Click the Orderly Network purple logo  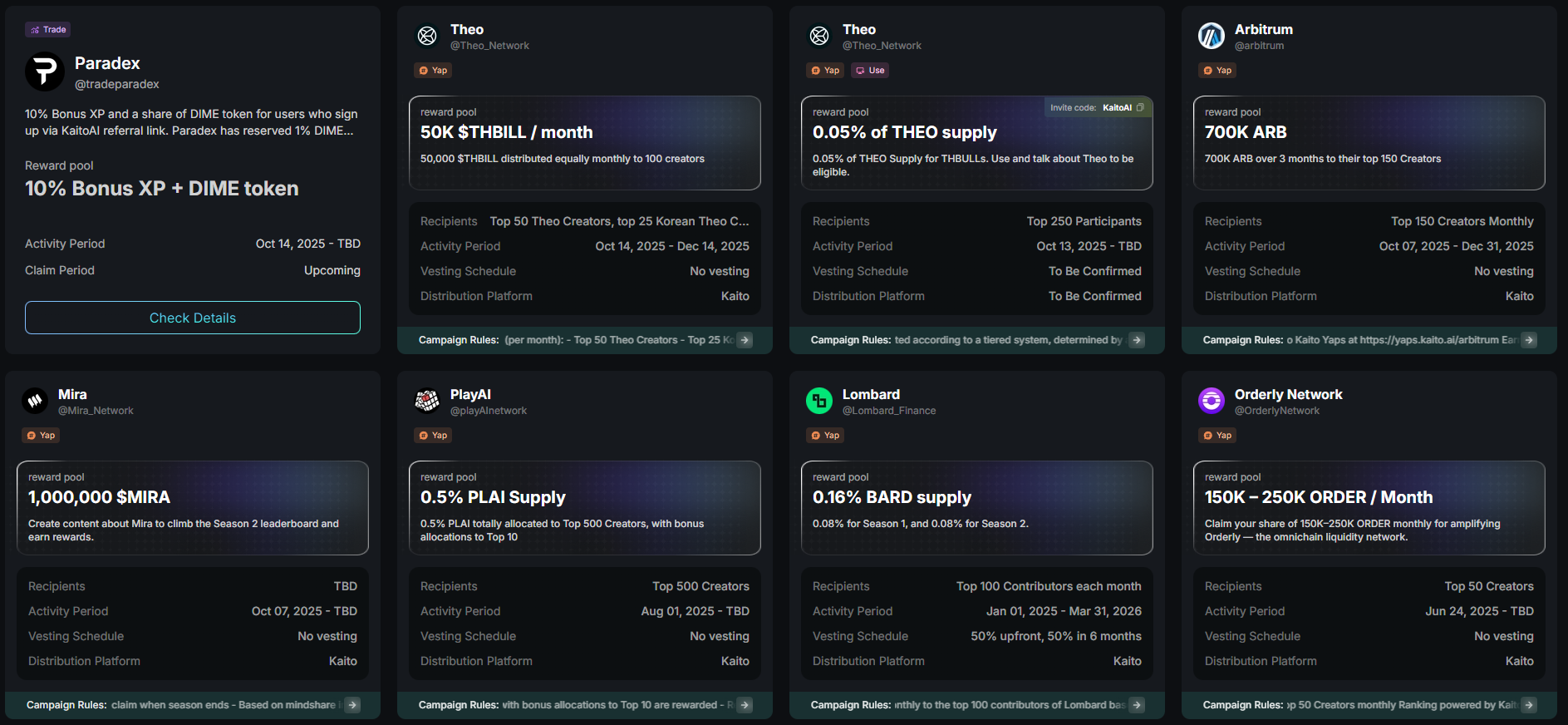(1211, 401)
